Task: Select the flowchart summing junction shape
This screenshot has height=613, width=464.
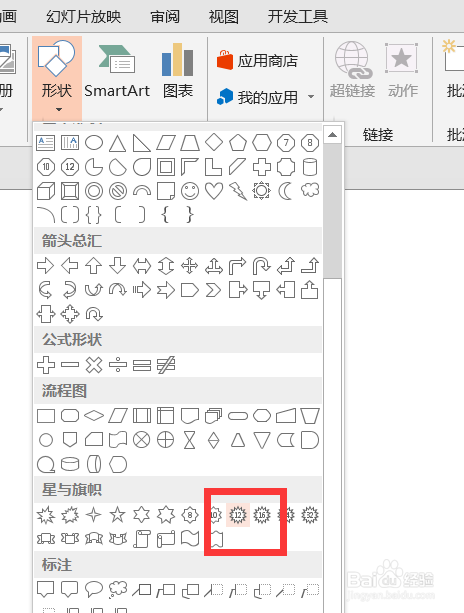Action: click(x=142, y=440)
